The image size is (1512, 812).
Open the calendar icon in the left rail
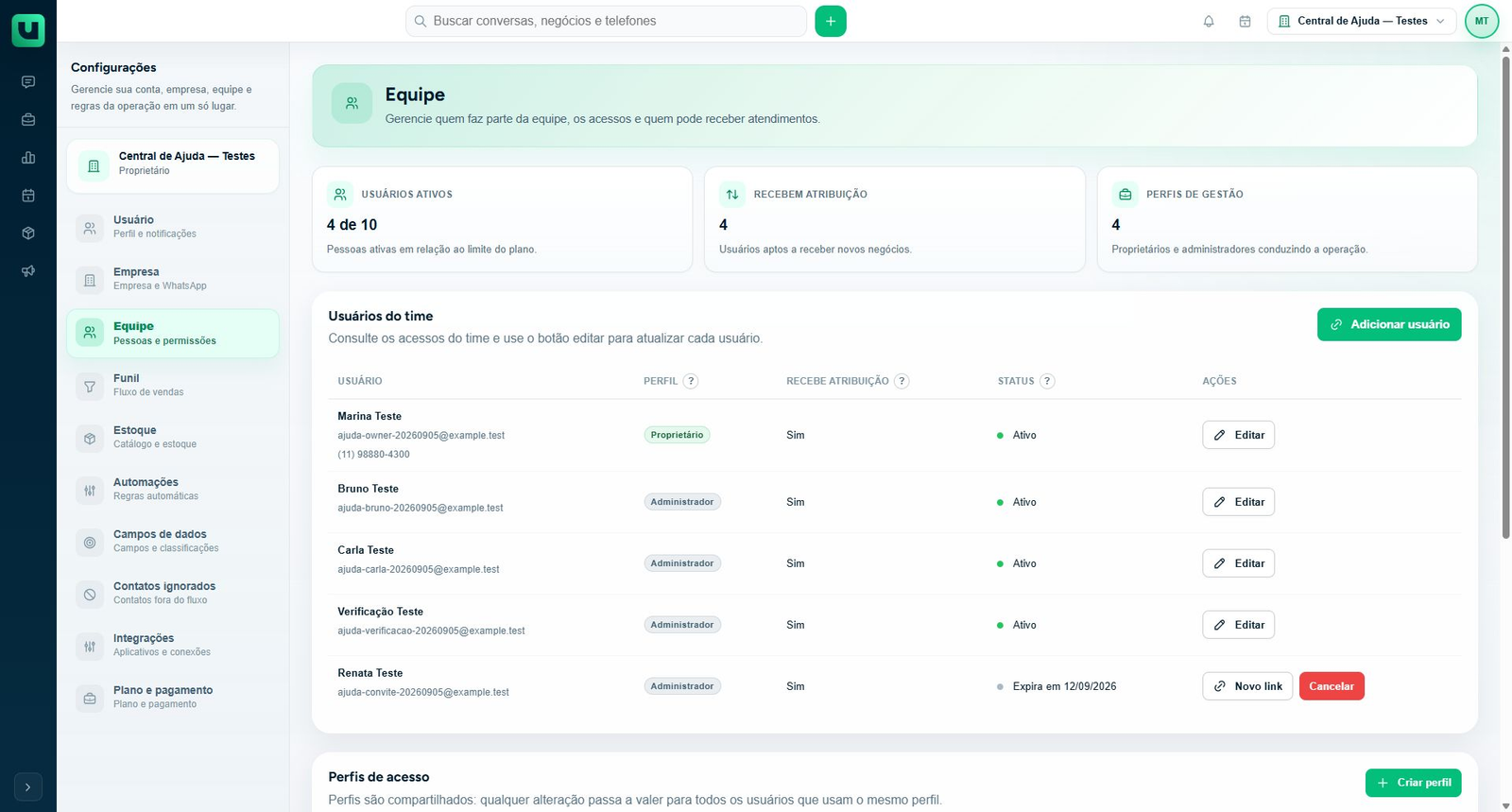[28, 196]
